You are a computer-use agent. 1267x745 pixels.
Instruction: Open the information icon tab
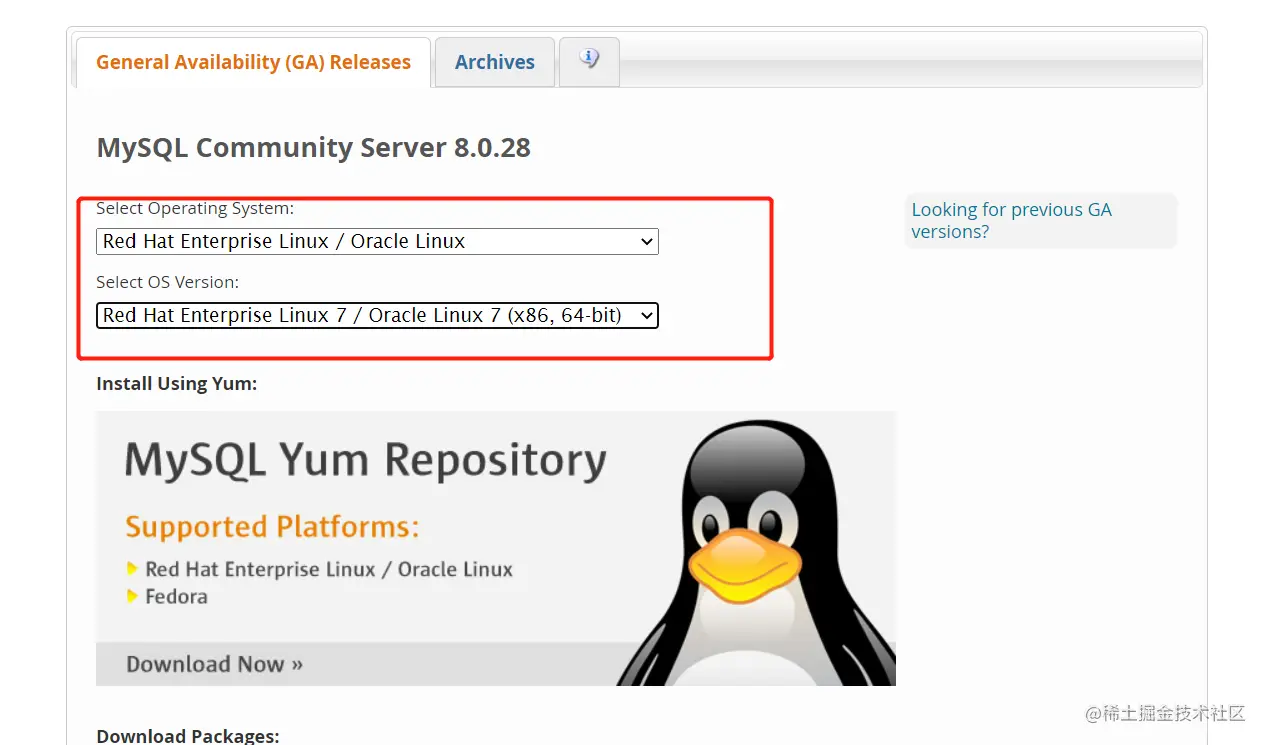pyautogui.click(x=589, y=60)
